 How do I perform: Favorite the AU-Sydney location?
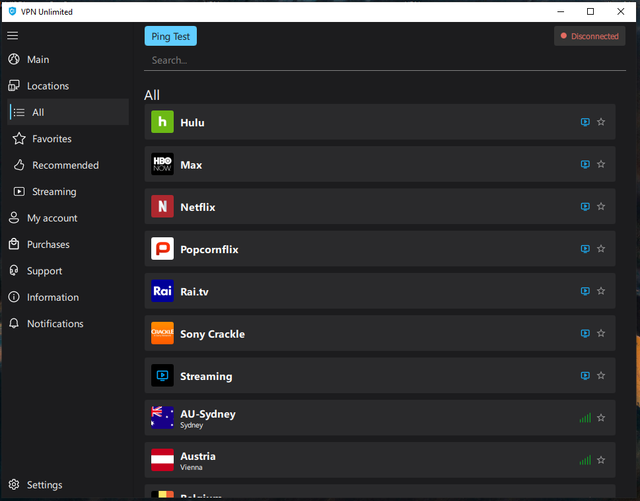(x=601, y=418)
